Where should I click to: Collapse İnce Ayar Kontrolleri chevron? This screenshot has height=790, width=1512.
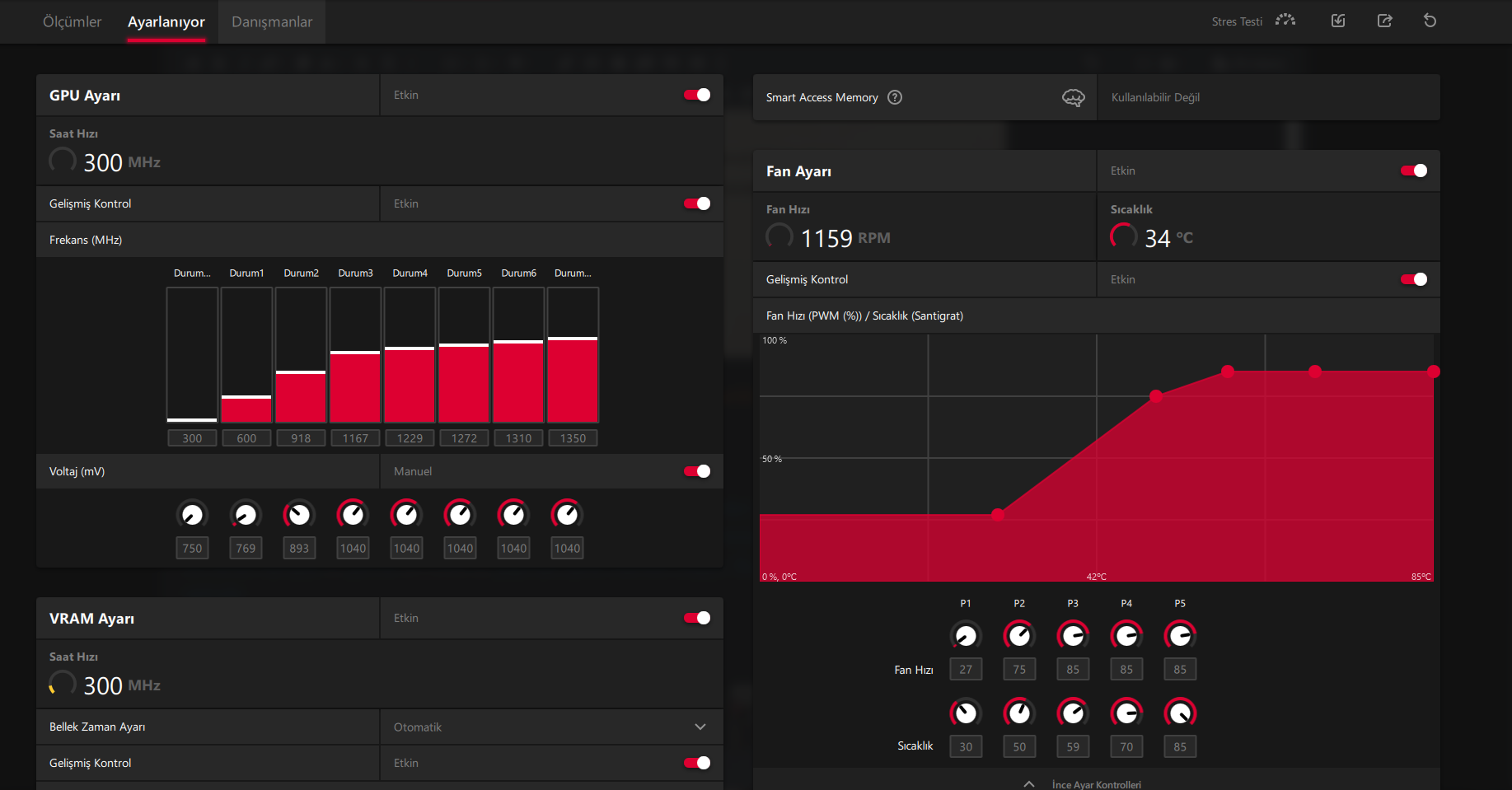pyautogui.click(x=1029, y=784)
